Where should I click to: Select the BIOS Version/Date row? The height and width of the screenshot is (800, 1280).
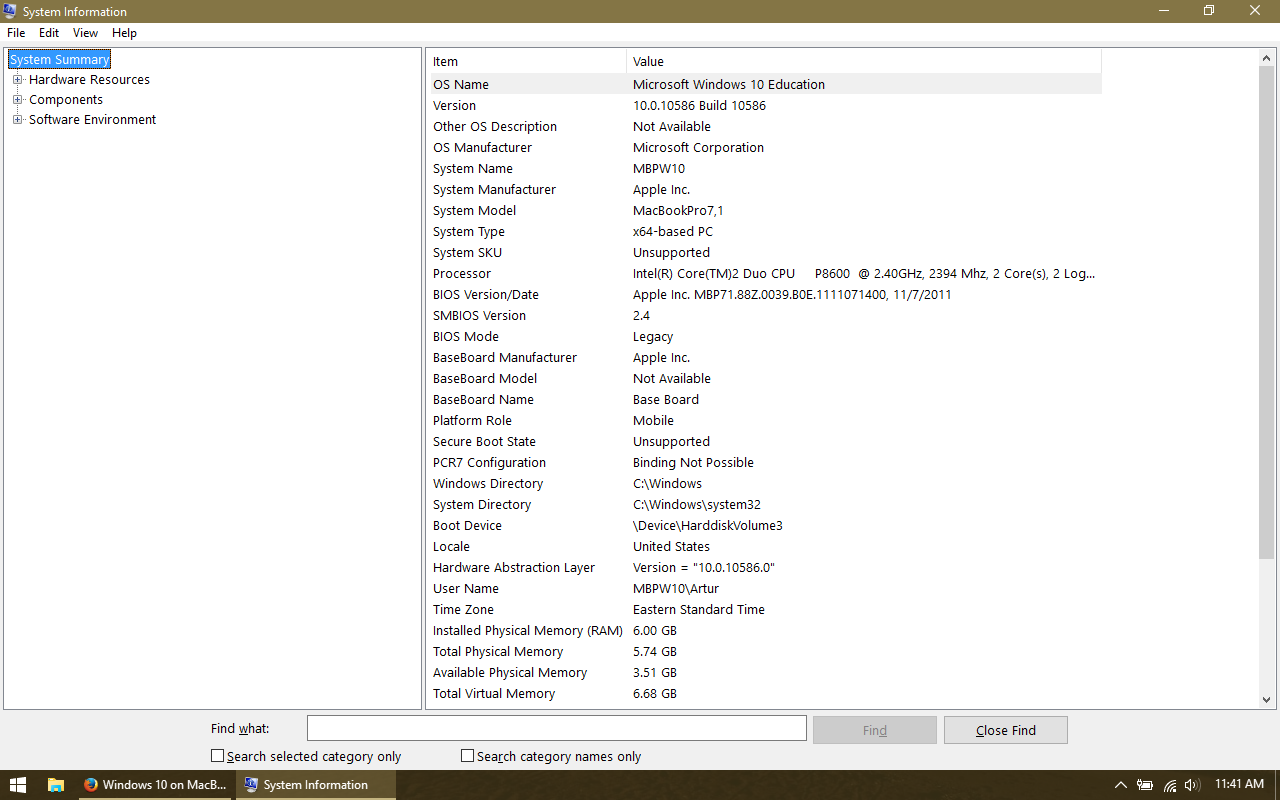tap(766, 295)
